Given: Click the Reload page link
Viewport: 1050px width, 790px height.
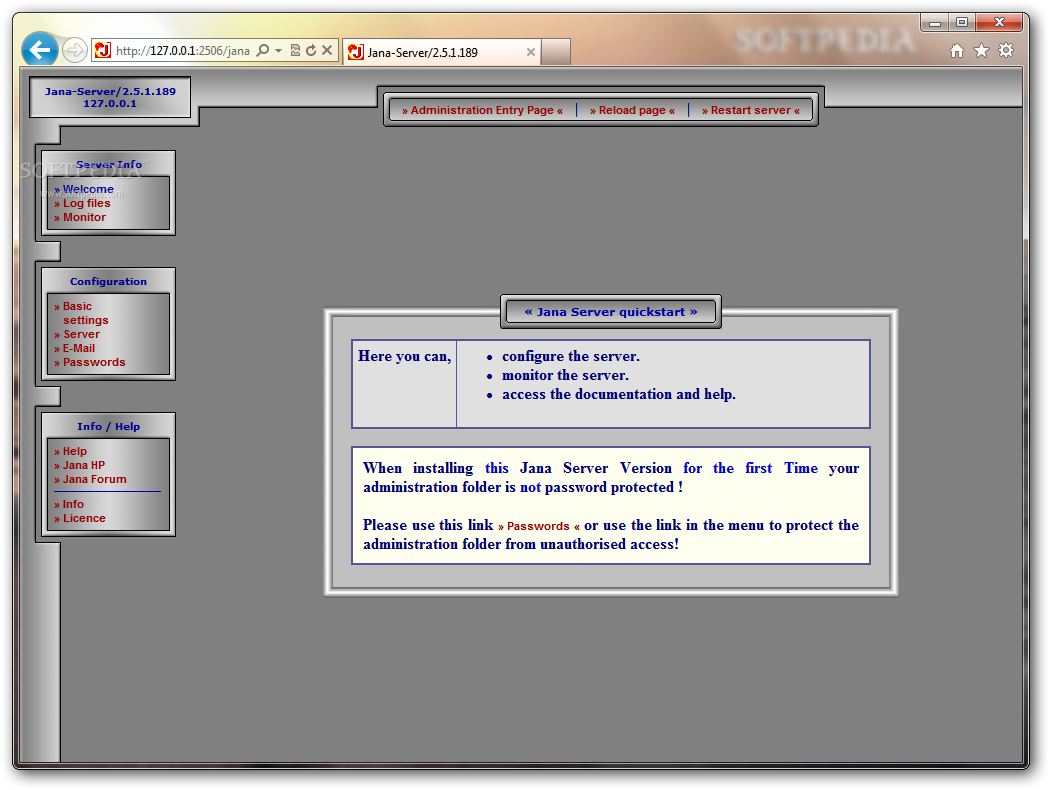Looking at the screenshot, I should click(x=632, y=110).
